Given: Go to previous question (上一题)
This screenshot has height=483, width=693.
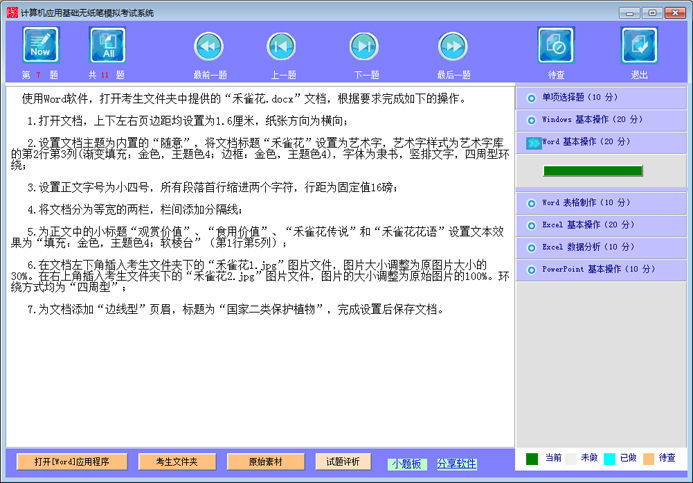Looking at the screenshot, I should click(282, 46).
